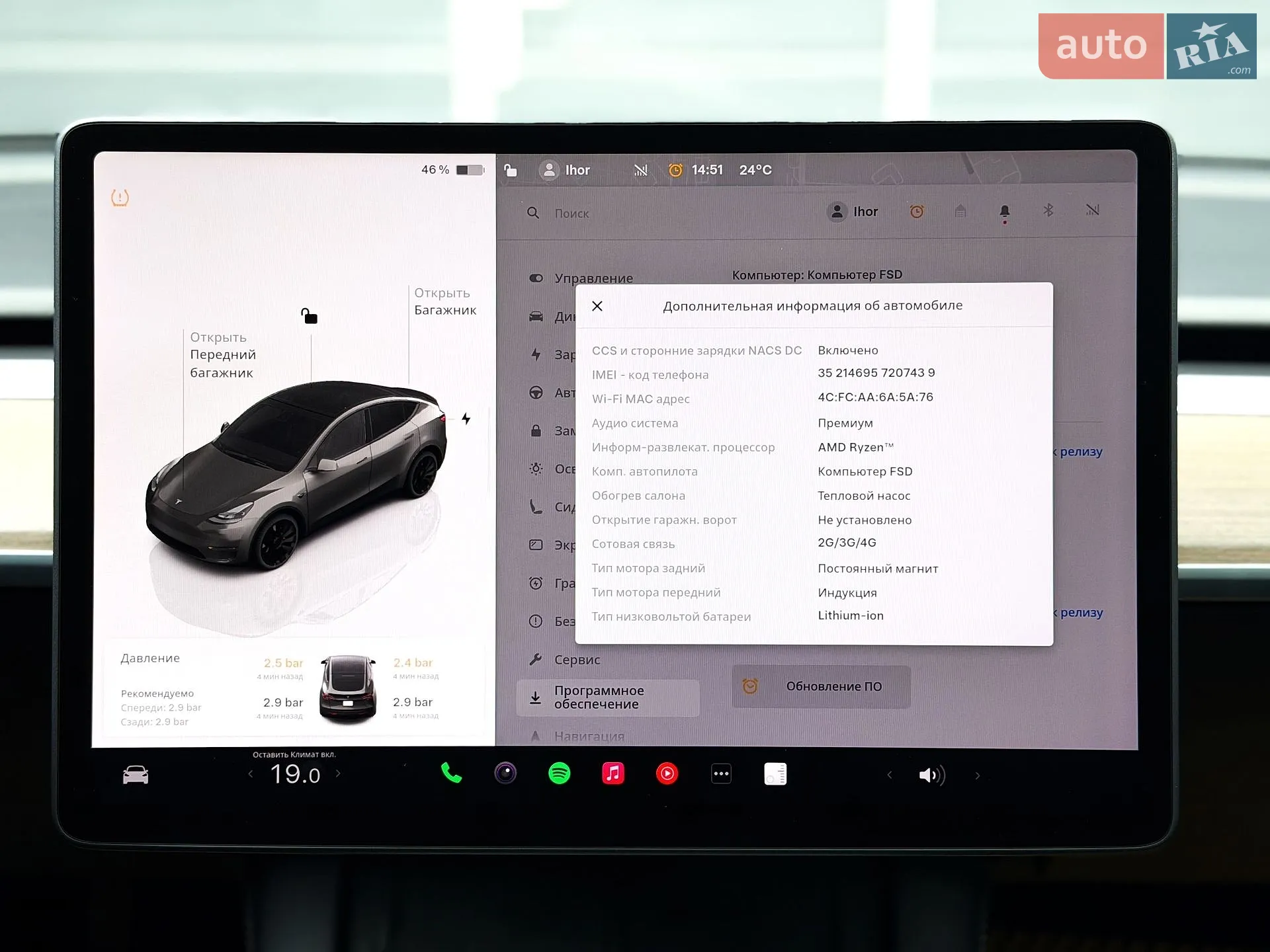Tap Открыть Передний багажник
This screenshot has width=1270, height=952.
pyautogui.click(x=223, y=355)
